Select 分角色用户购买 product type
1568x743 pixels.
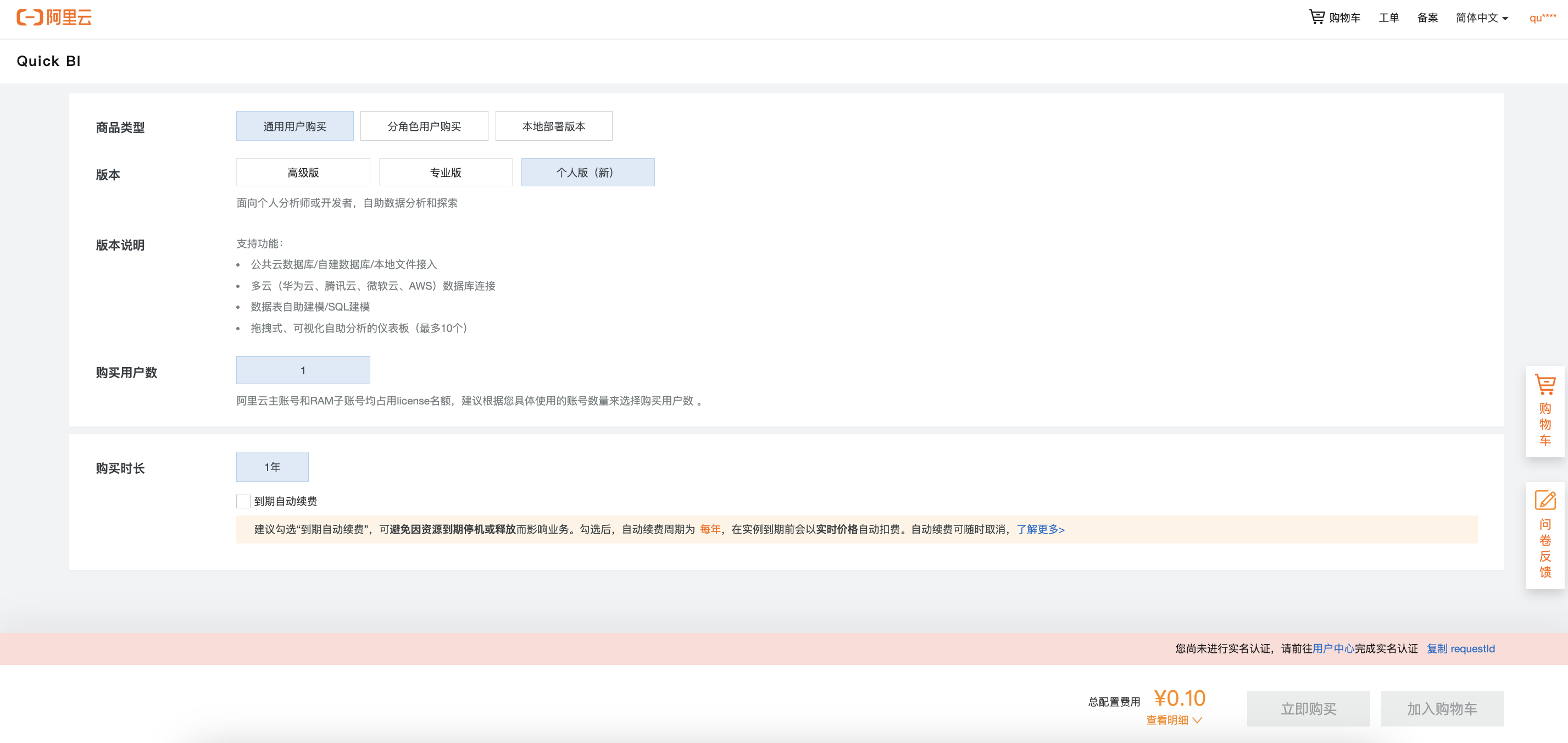coord(424,126)
